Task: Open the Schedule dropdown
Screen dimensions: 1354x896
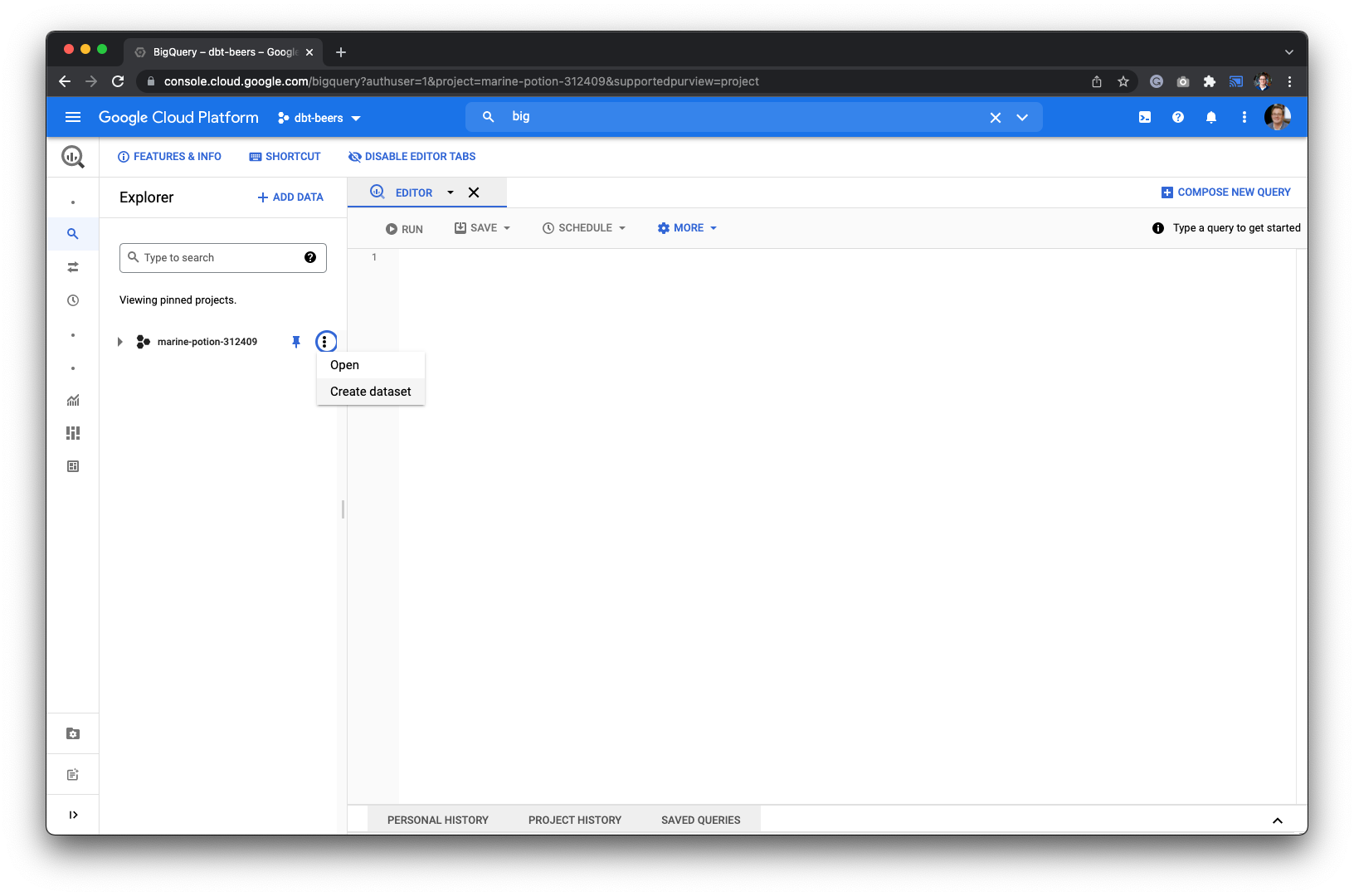Action: click(x=584, y=228)
